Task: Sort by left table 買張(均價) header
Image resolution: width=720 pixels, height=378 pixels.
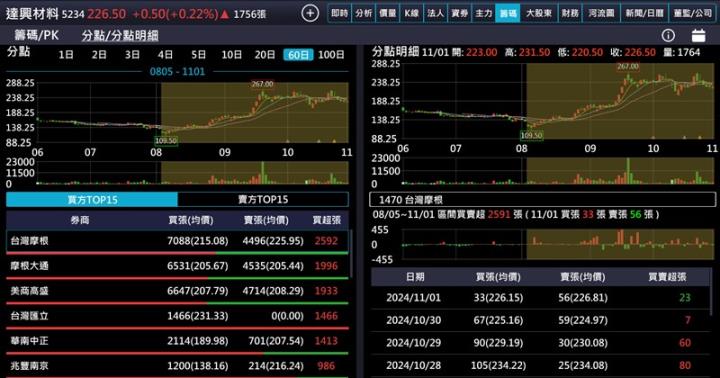Action: coord(191,220)
